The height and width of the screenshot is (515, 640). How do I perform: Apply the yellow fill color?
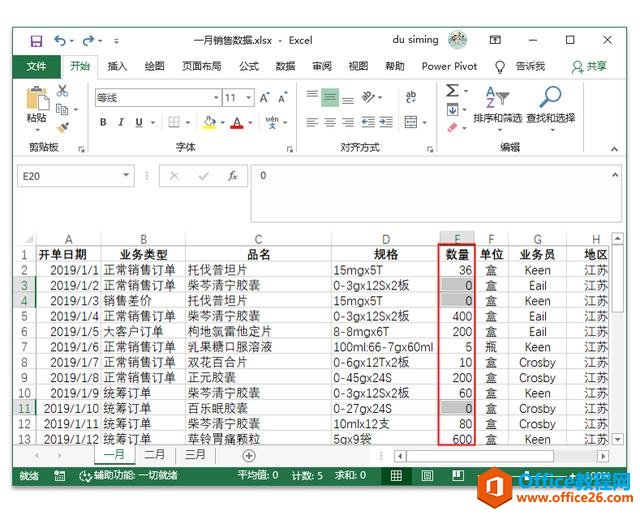pyautogui.click(x=209, y=122)
